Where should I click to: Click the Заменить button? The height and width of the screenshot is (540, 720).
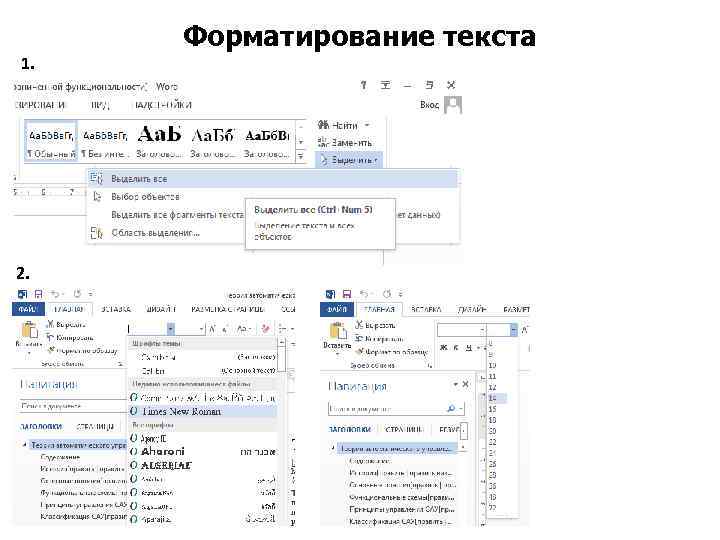pyautogui.click(x=344, y=142)
